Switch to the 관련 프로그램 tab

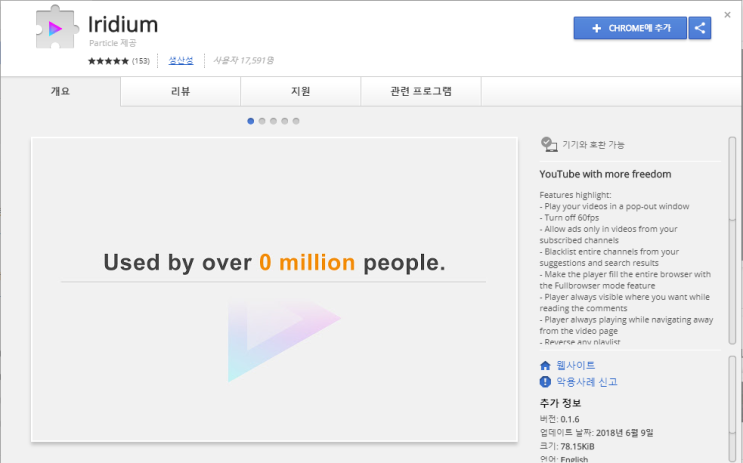[x=421, y=91]
